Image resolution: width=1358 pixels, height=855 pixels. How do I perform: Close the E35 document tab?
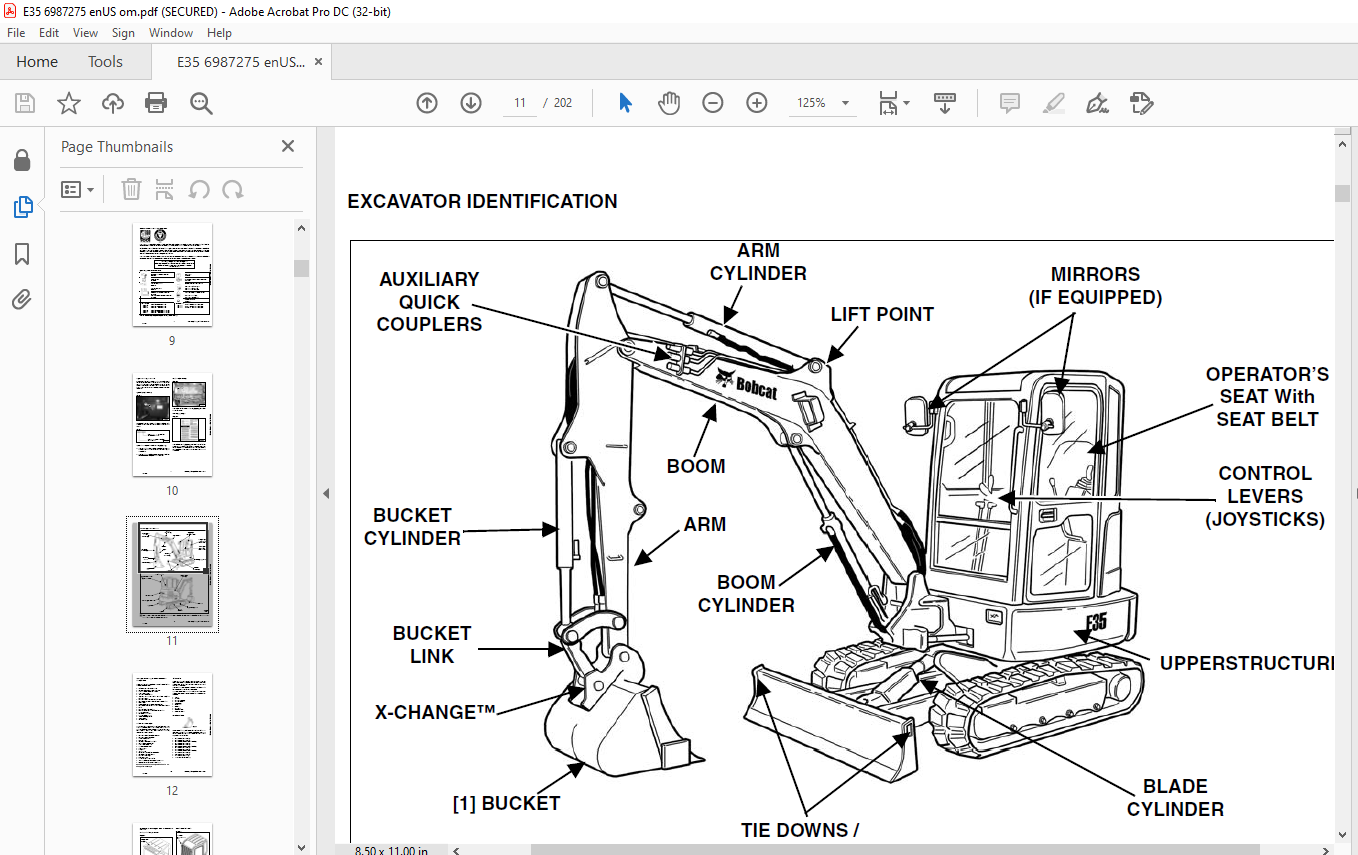[x=319, y=62]
